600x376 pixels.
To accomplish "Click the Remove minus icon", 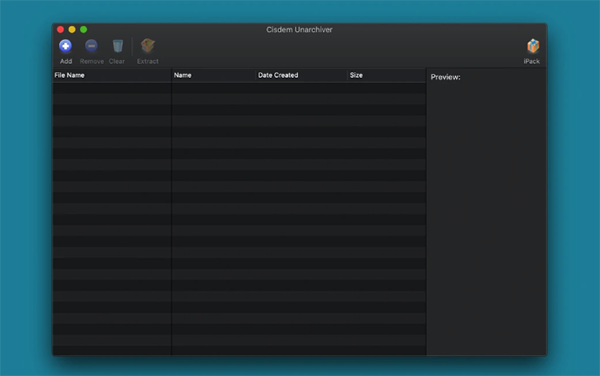I will click(x=91, y=46).
